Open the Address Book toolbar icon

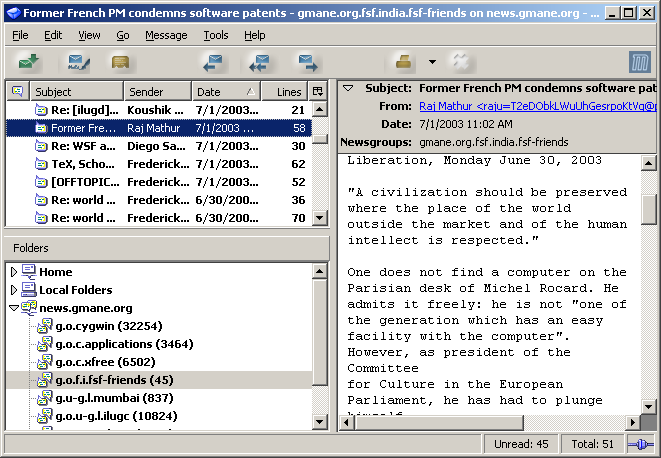pos(121,63)
